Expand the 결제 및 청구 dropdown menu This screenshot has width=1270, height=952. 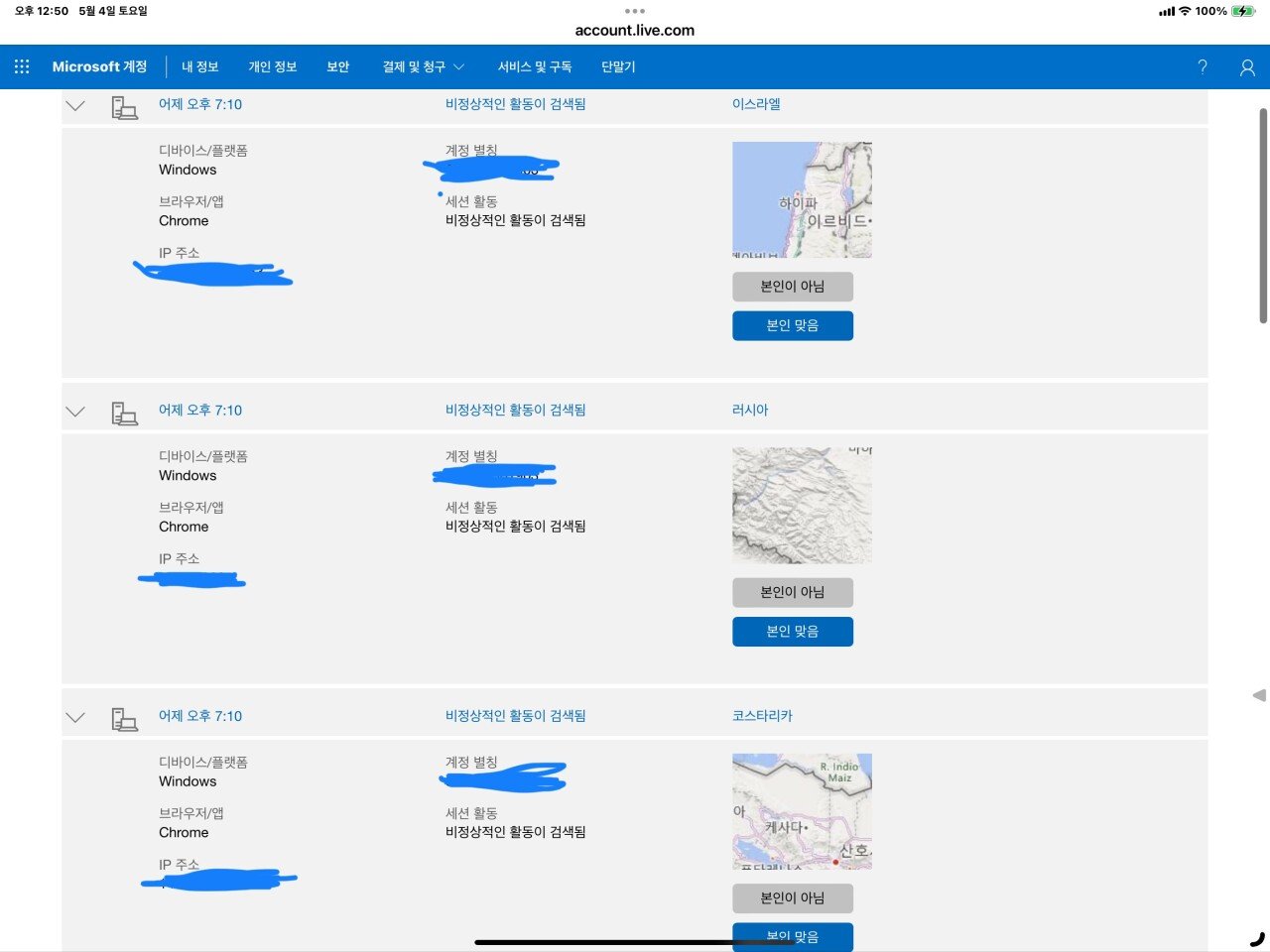coord(424,66)
